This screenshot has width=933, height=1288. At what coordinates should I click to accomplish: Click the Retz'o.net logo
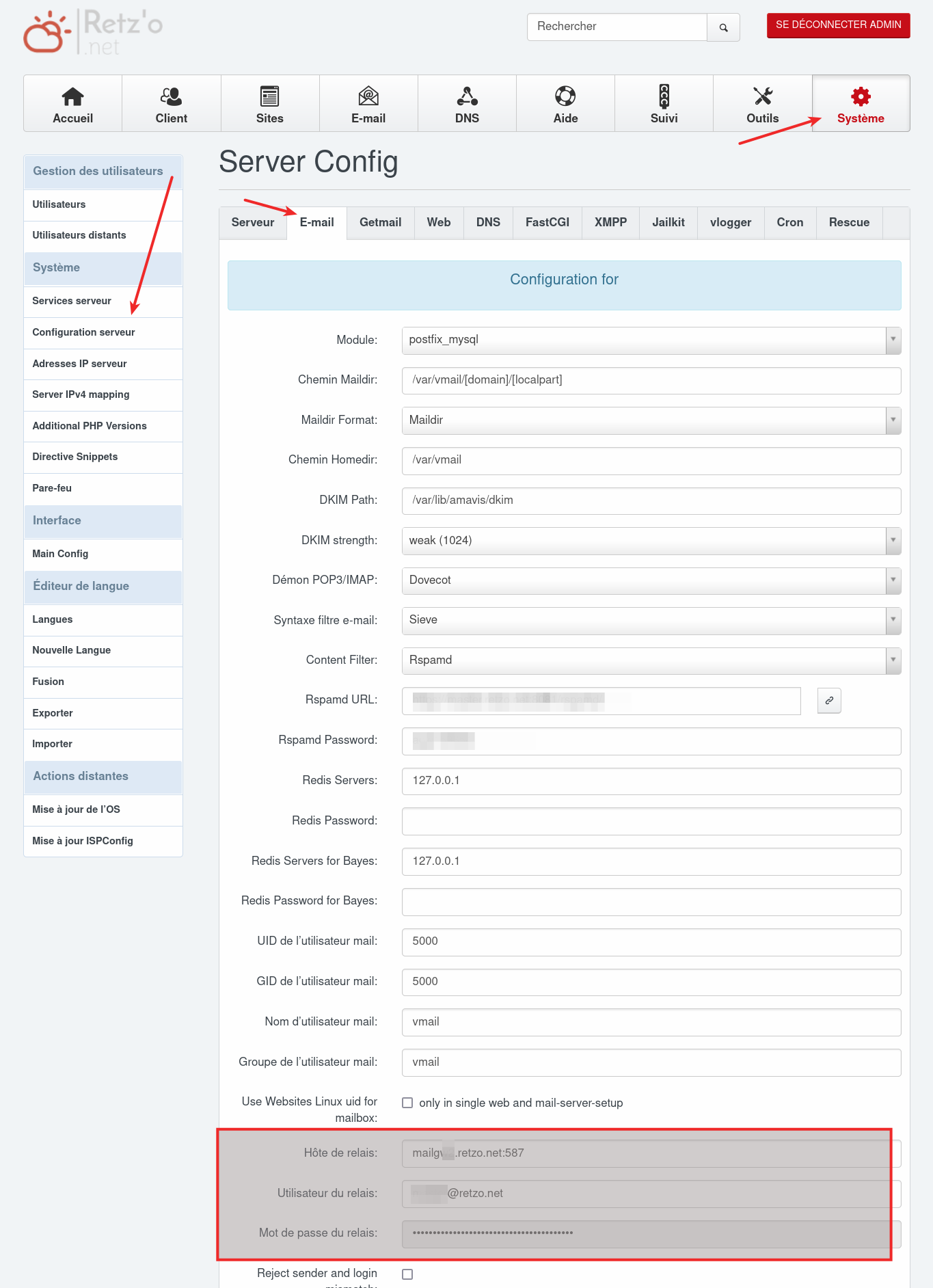(92, 32)
